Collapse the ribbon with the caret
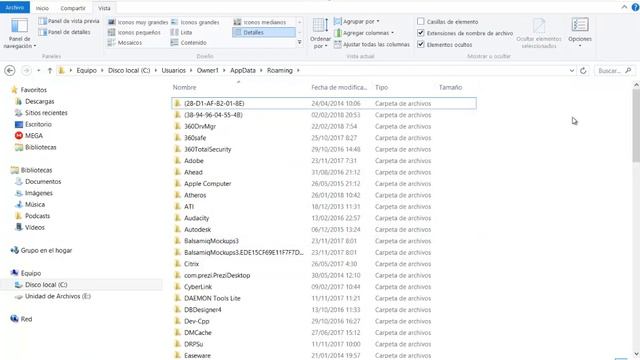This screenshot has width=640, height=360. click(x=624, y=7)
